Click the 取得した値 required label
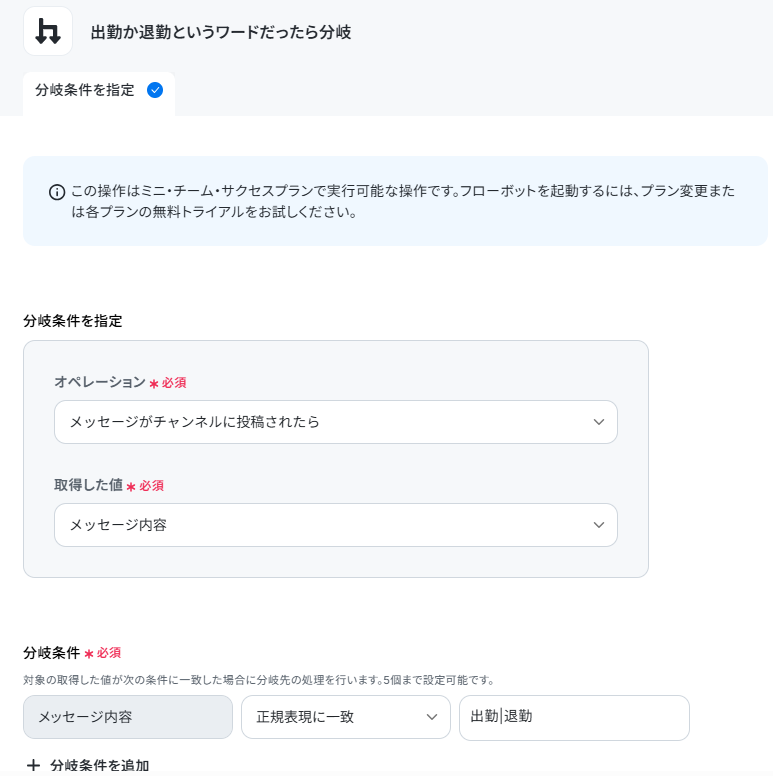 pos(109,485)
